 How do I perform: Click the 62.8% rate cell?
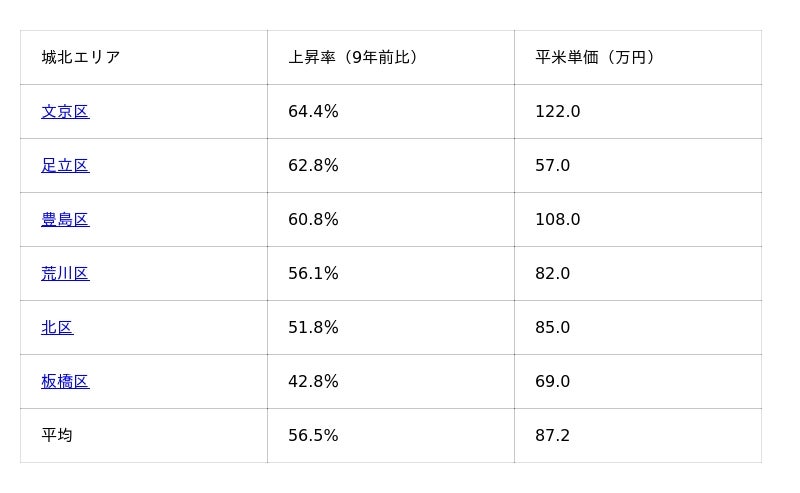pyautogui.click(x=313, y=166)
